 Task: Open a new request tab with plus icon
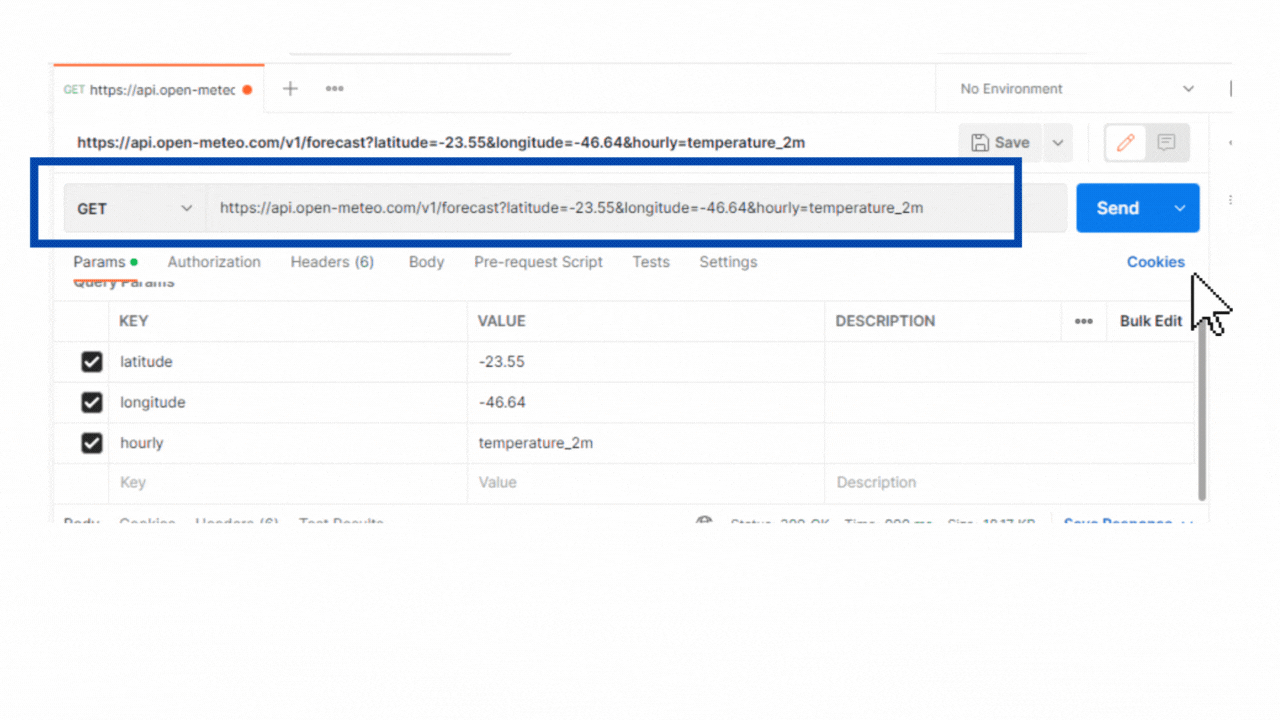click(290, 89)
